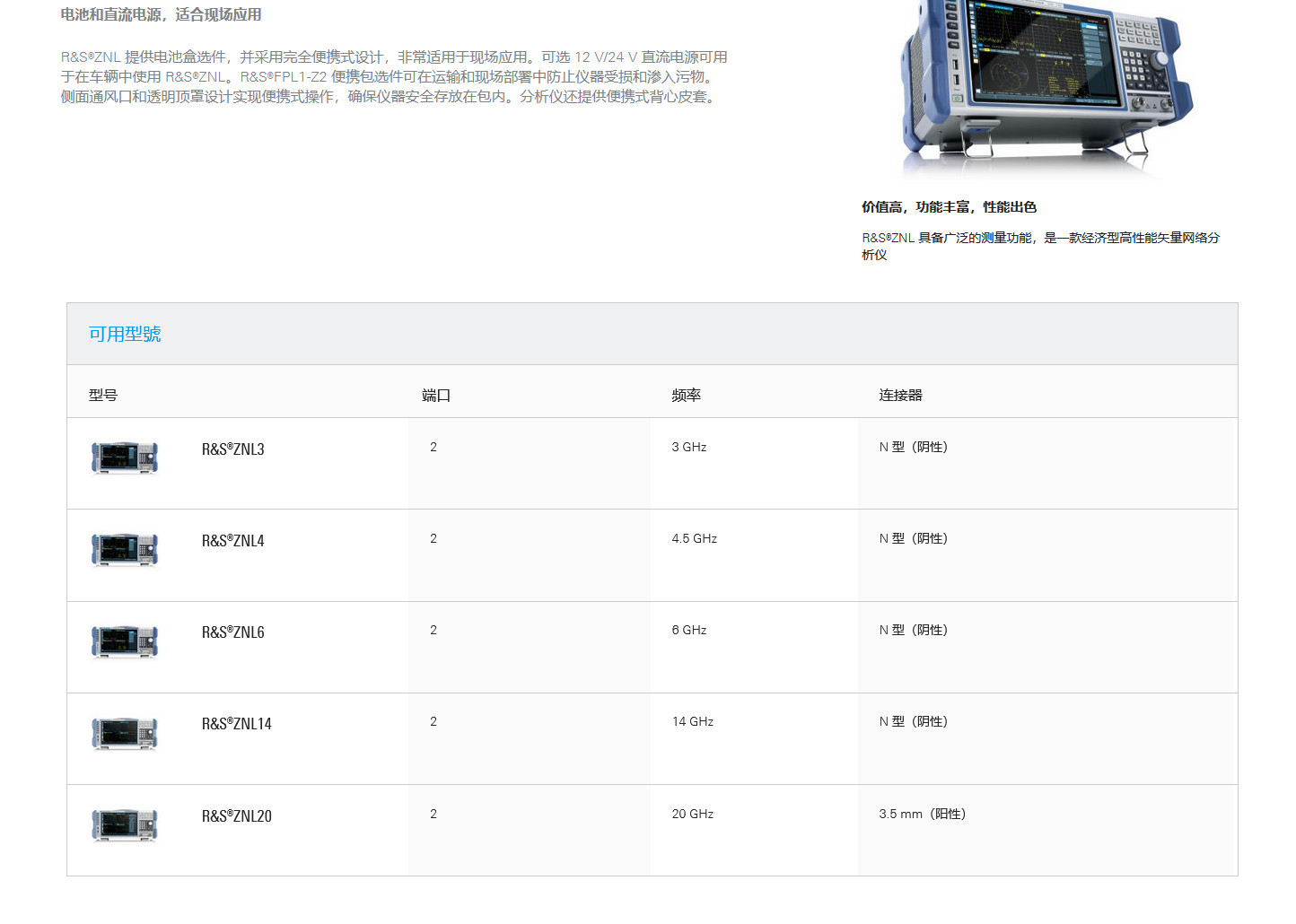Click the 3.5 mm（阳性）connector cell

922,815
